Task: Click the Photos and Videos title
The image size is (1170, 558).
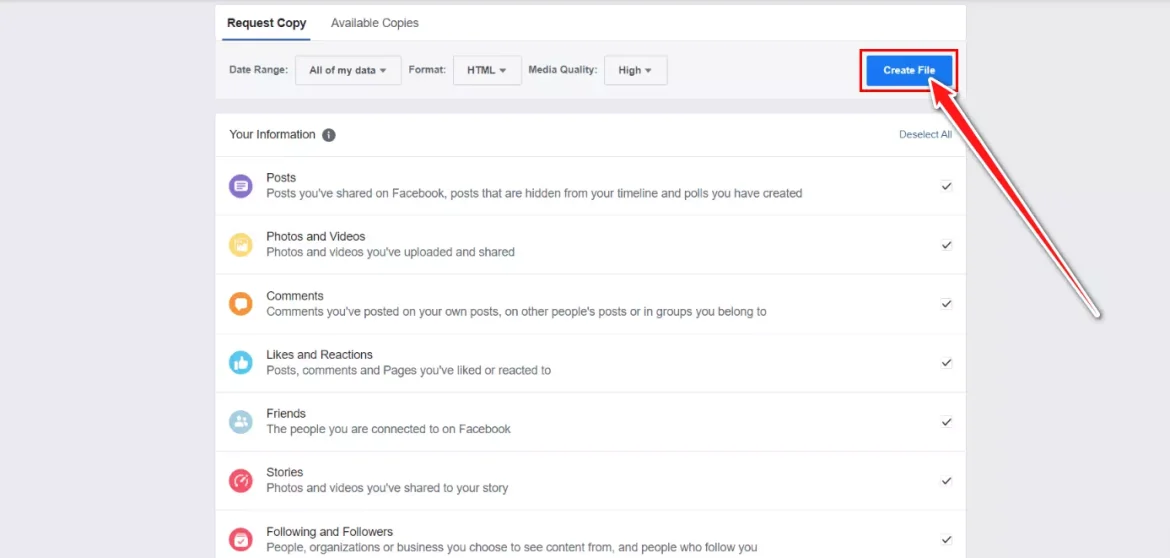Action: (316, 236)
